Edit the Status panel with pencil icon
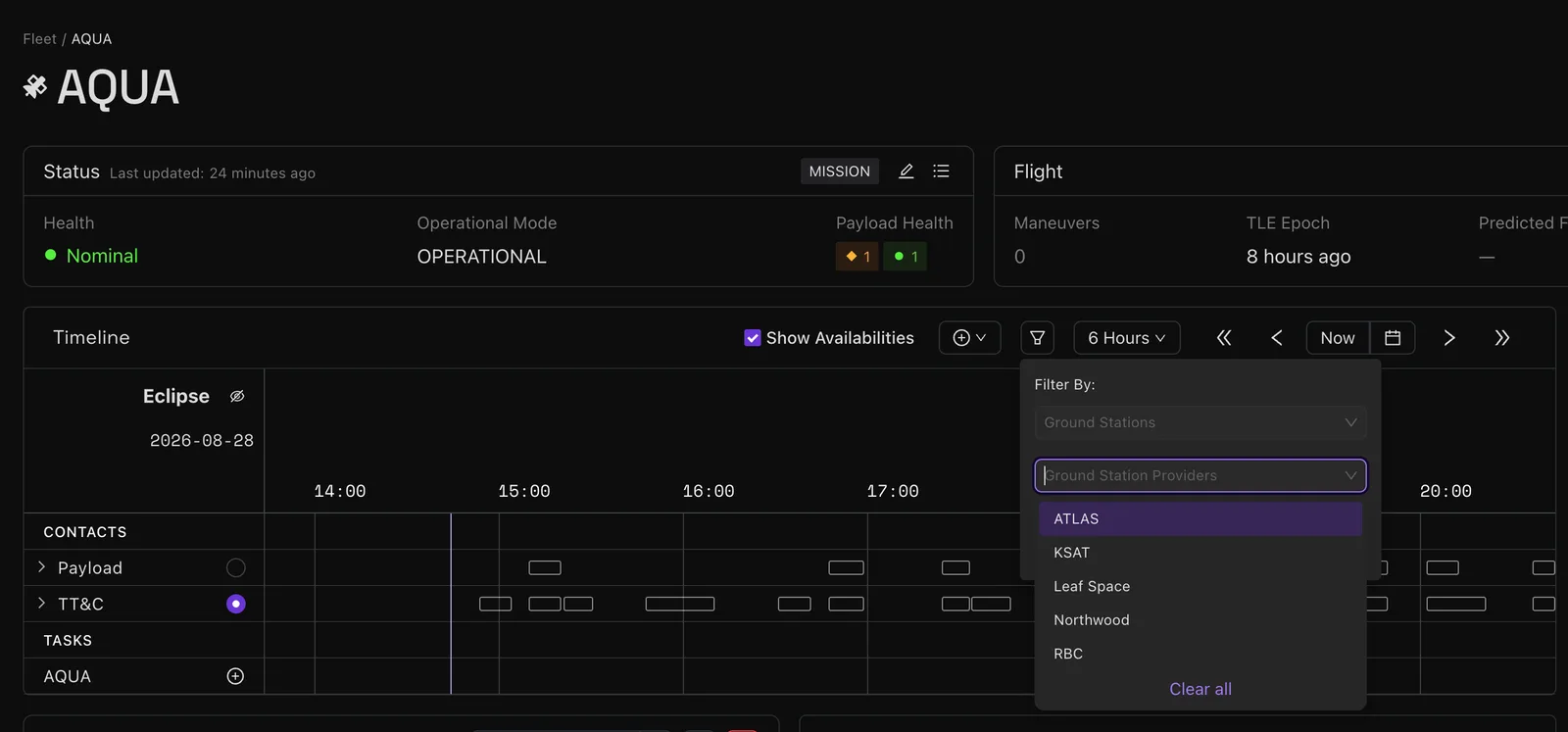Image resolution: width=1568 pixels, height=732 pixels. click(x=906, y=171)
